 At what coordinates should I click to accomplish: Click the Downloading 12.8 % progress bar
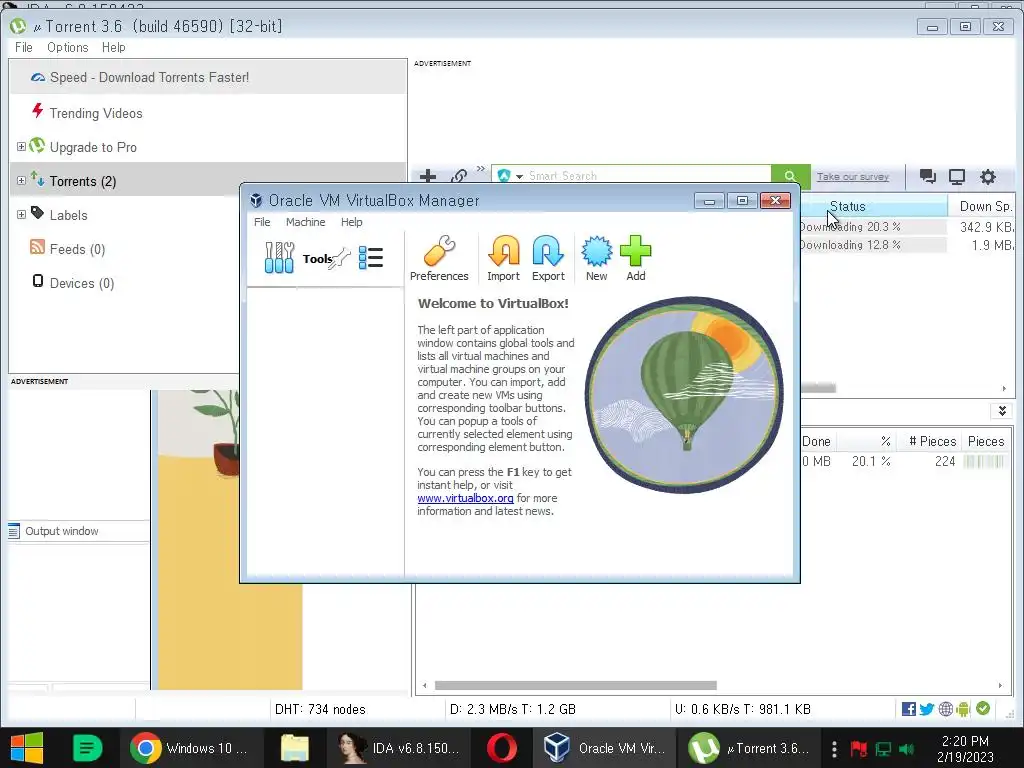point(873,245)
